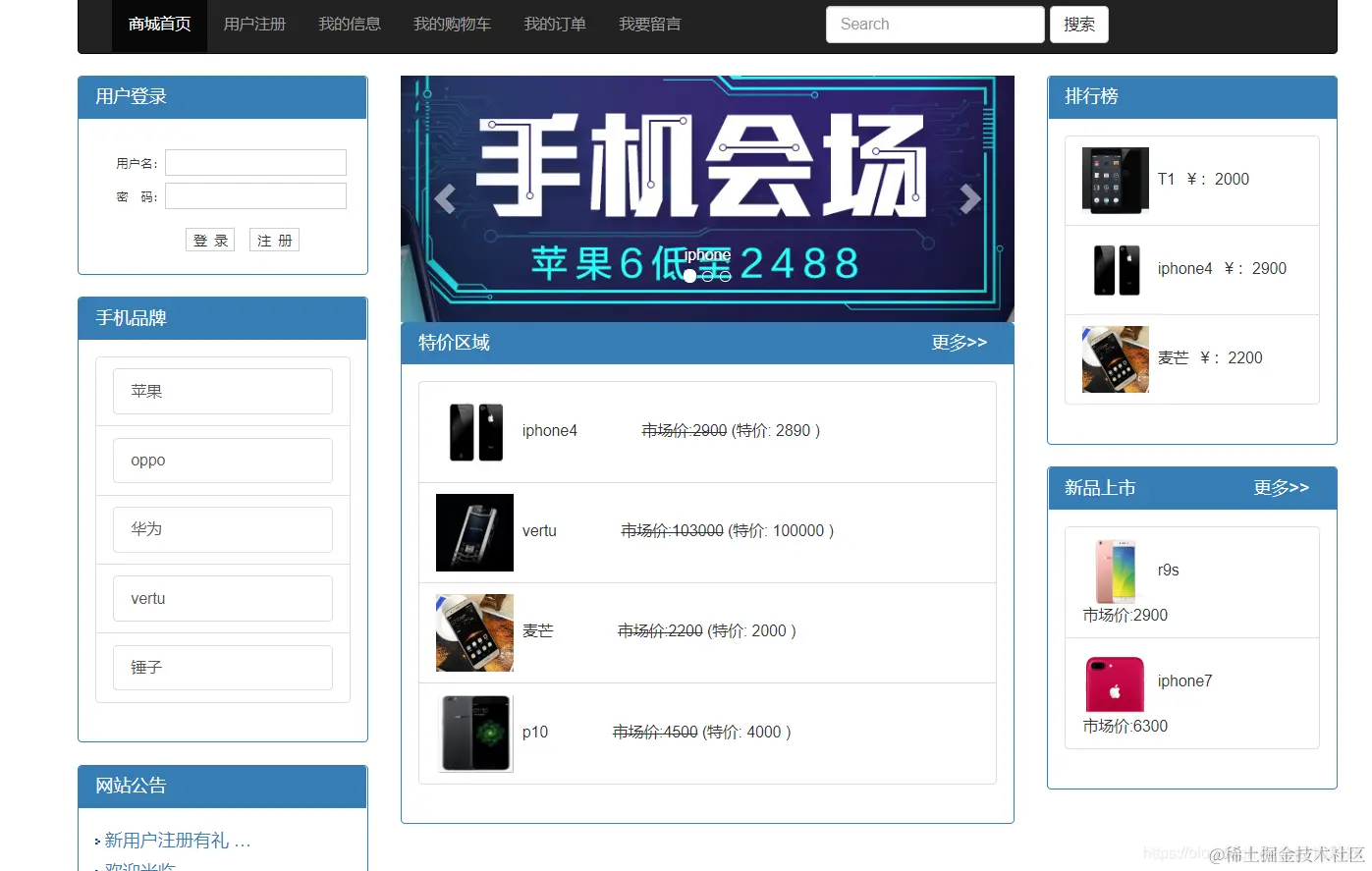The width and height of the screenshot is (1372, 871).
Task: Click 市场价:6300 under iphone7
Action: coord(1125,726)
